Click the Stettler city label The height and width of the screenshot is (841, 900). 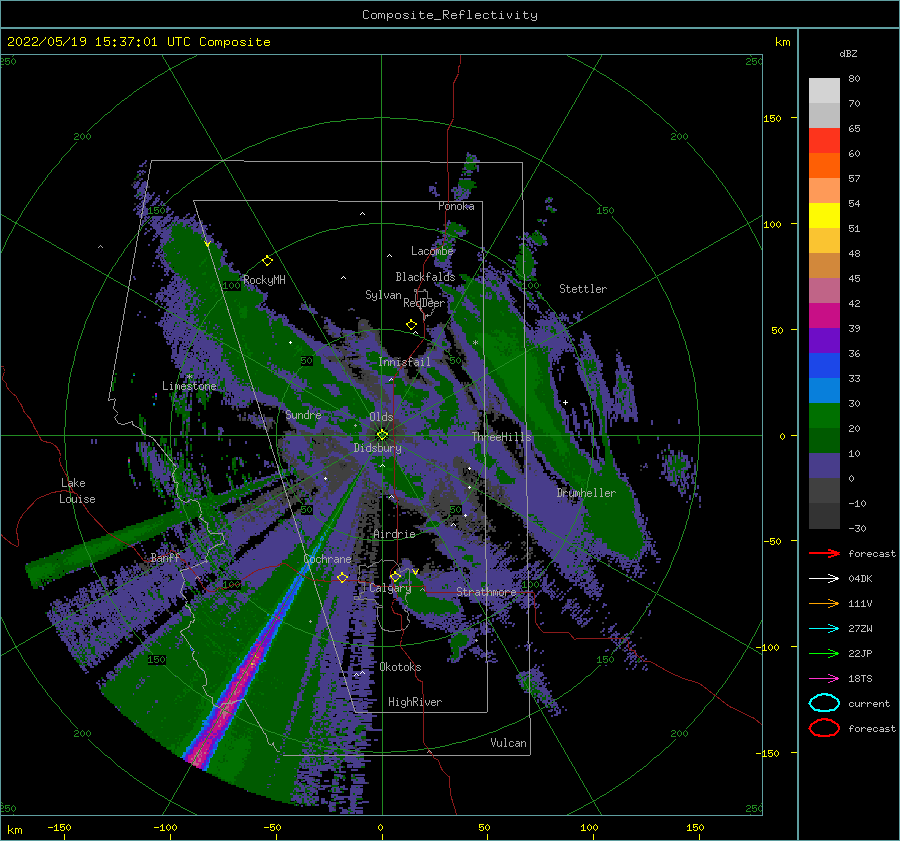(x=583, y=289)
